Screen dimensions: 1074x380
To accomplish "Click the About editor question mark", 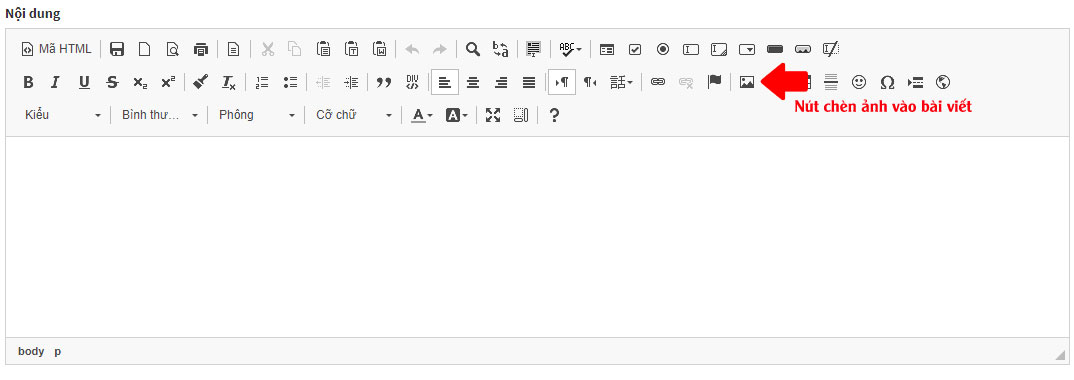I will 554,115.
